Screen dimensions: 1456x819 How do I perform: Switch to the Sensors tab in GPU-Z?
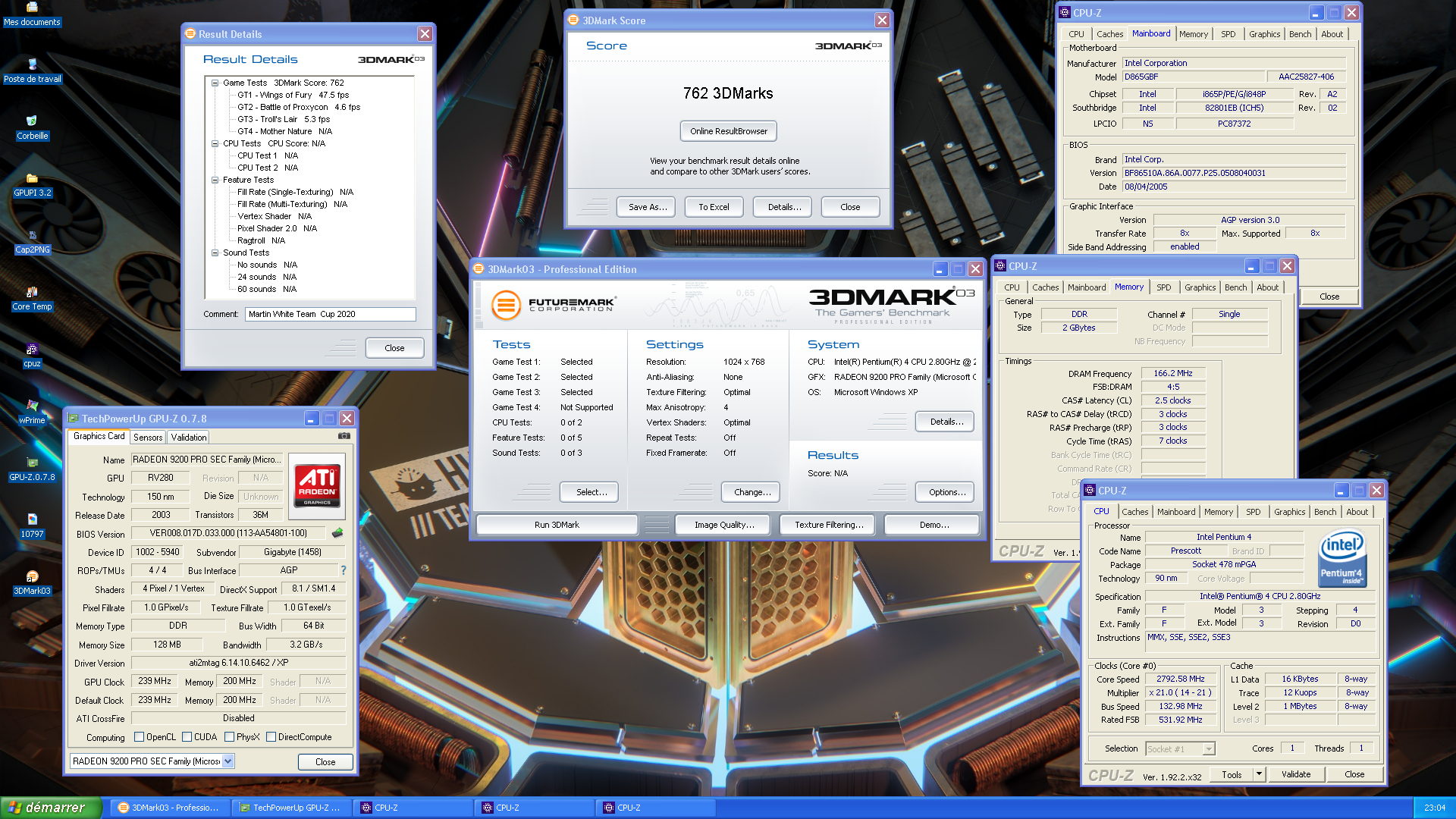148,437
